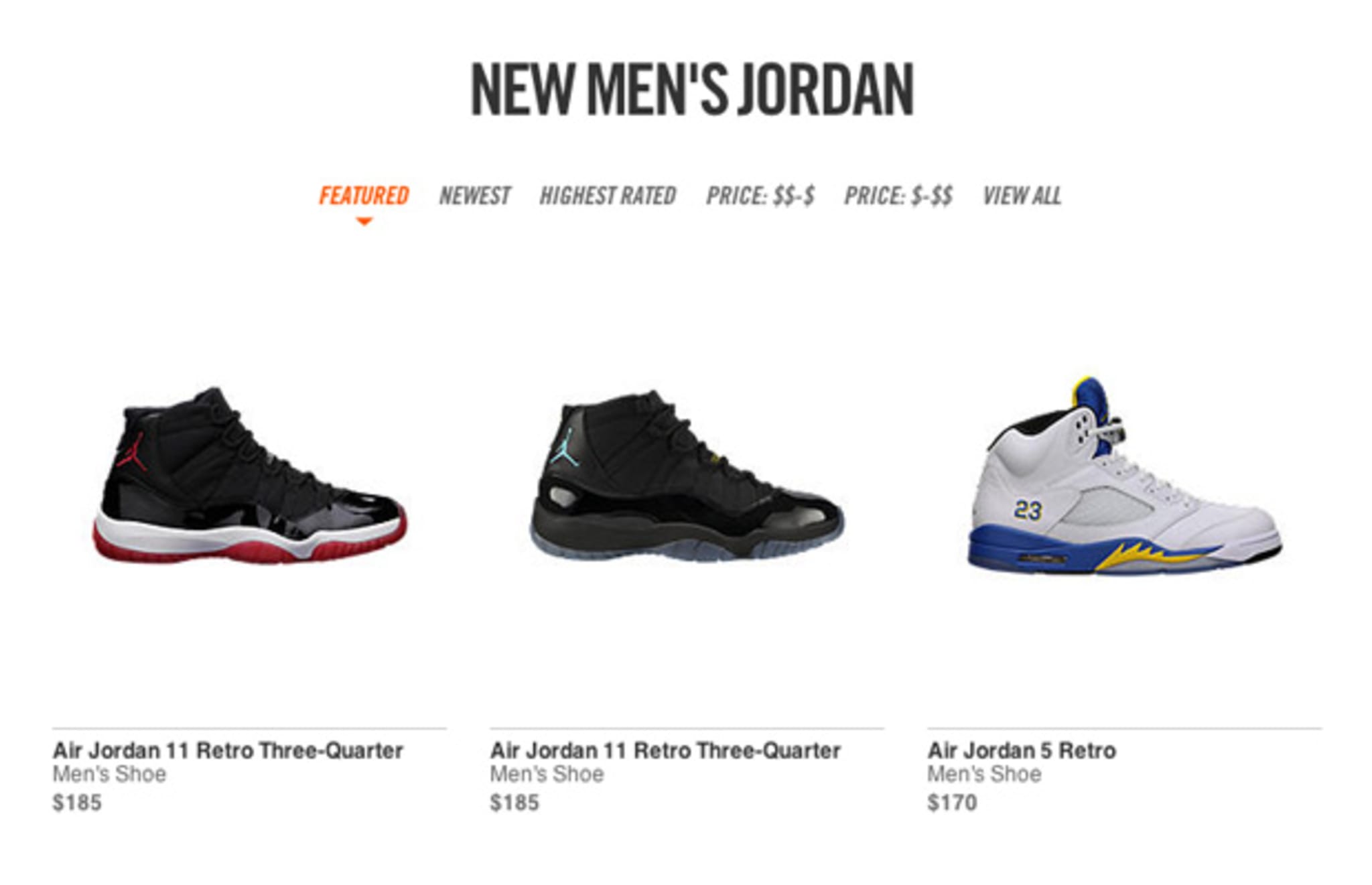This screenshot has height=885, width=1372.
Task: Open Air Jordan 11 Retro title under red-soled shoe
Action: tap(228, 750)
